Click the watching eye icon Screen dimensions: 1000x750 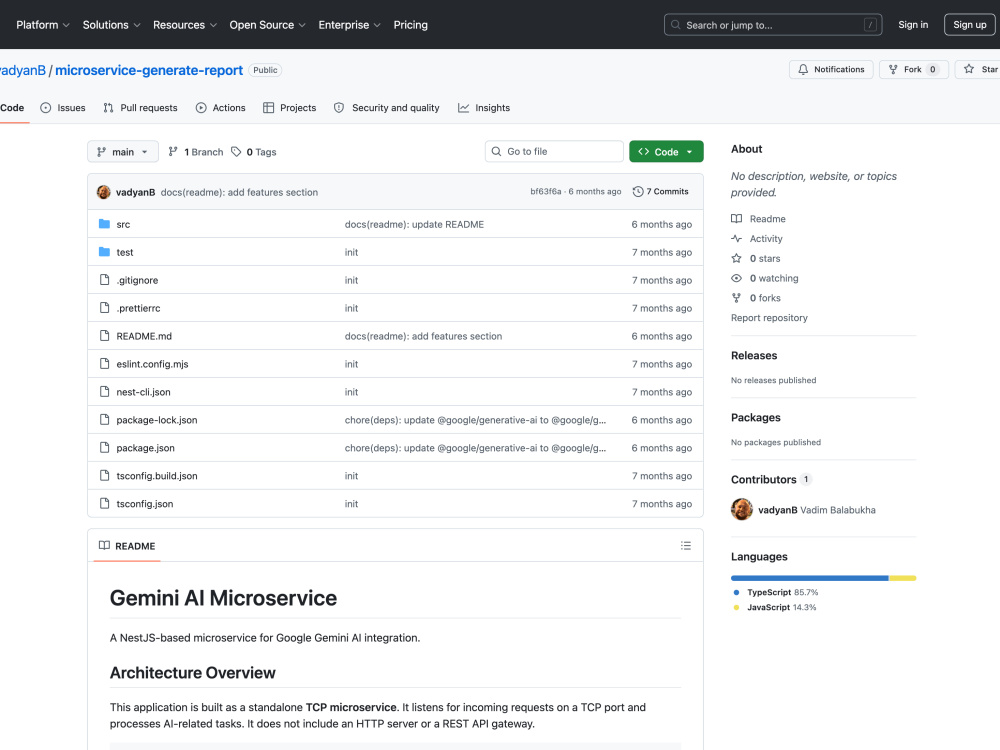737,278
